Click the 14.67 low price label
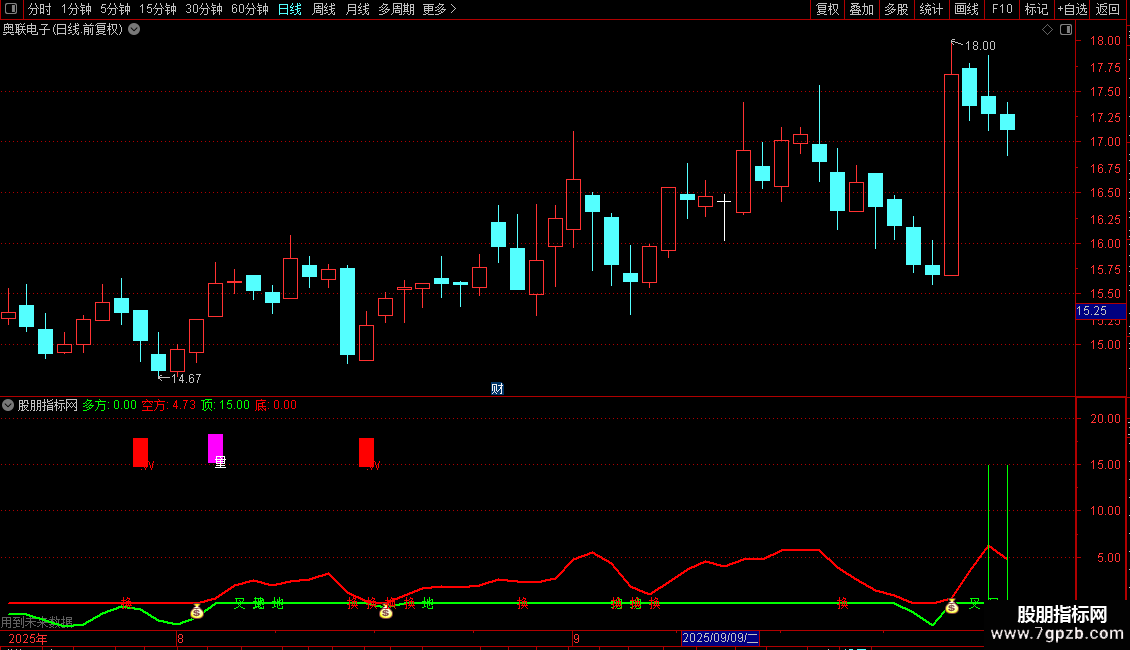 coord(186,378)
